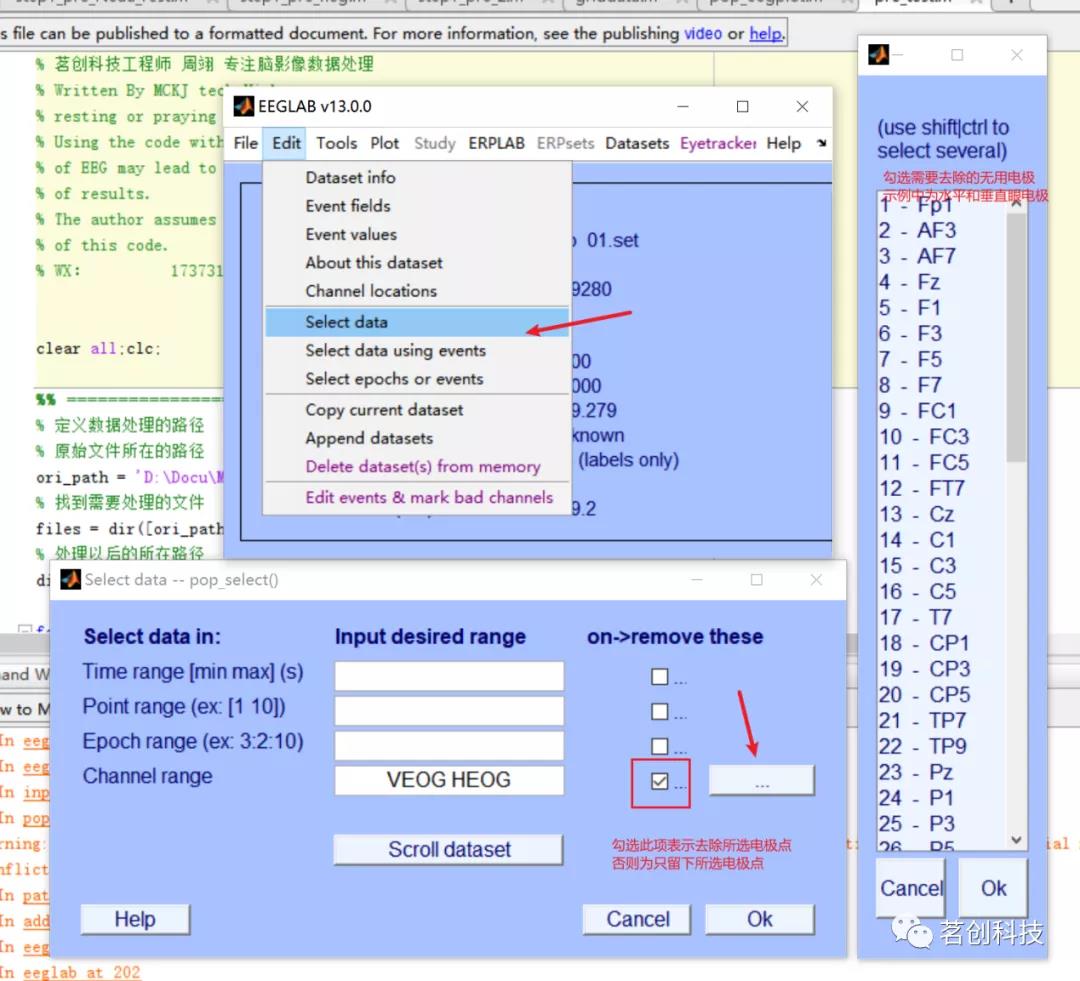Open the EEGLAB Help menu
Image resolution: width=1080 pixels, height=981 pixels.
tap(784, 143)
